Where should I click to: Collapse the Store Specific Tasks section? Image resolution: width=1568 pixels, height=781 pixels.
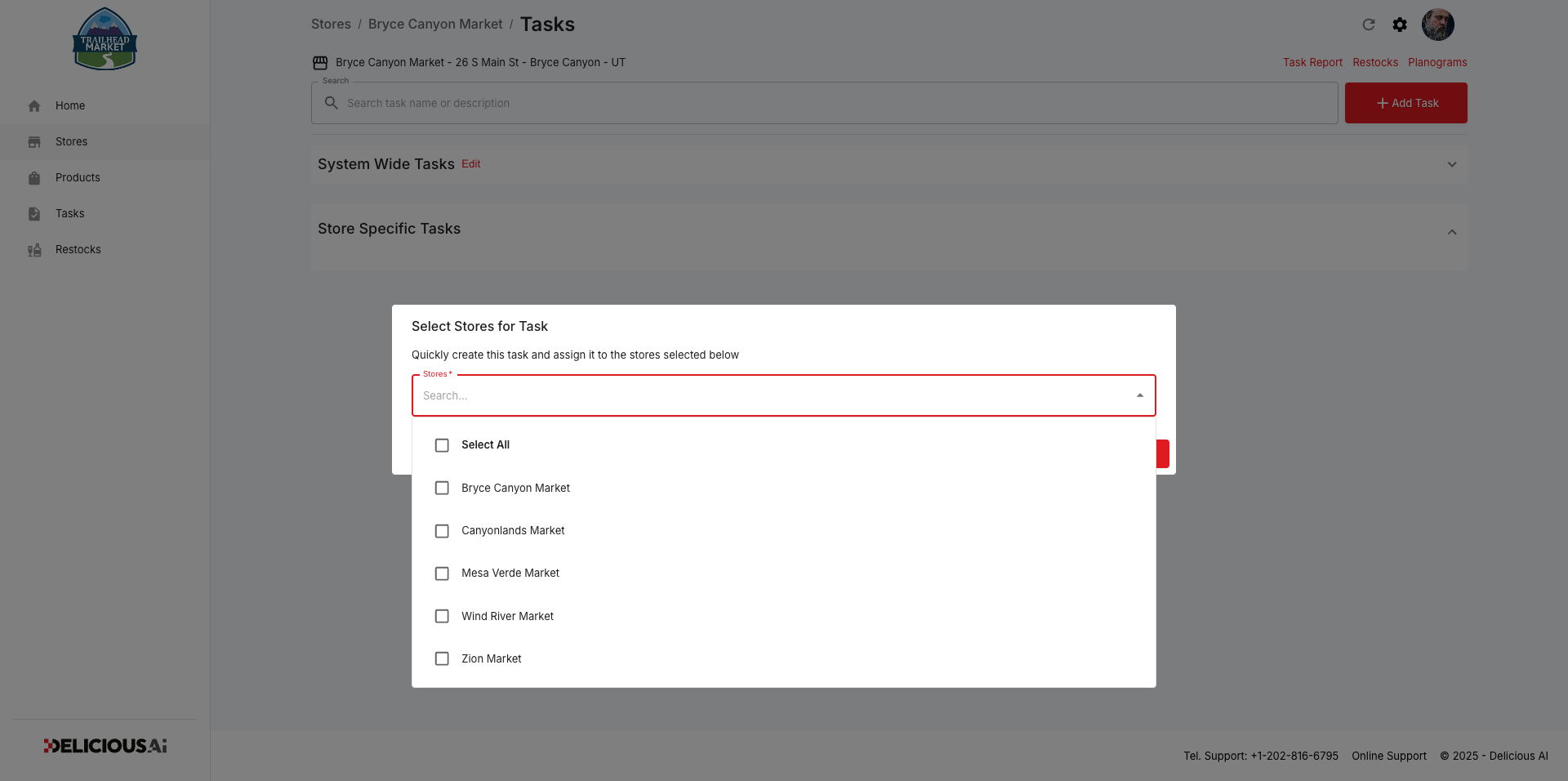[x=1452, y=232]
